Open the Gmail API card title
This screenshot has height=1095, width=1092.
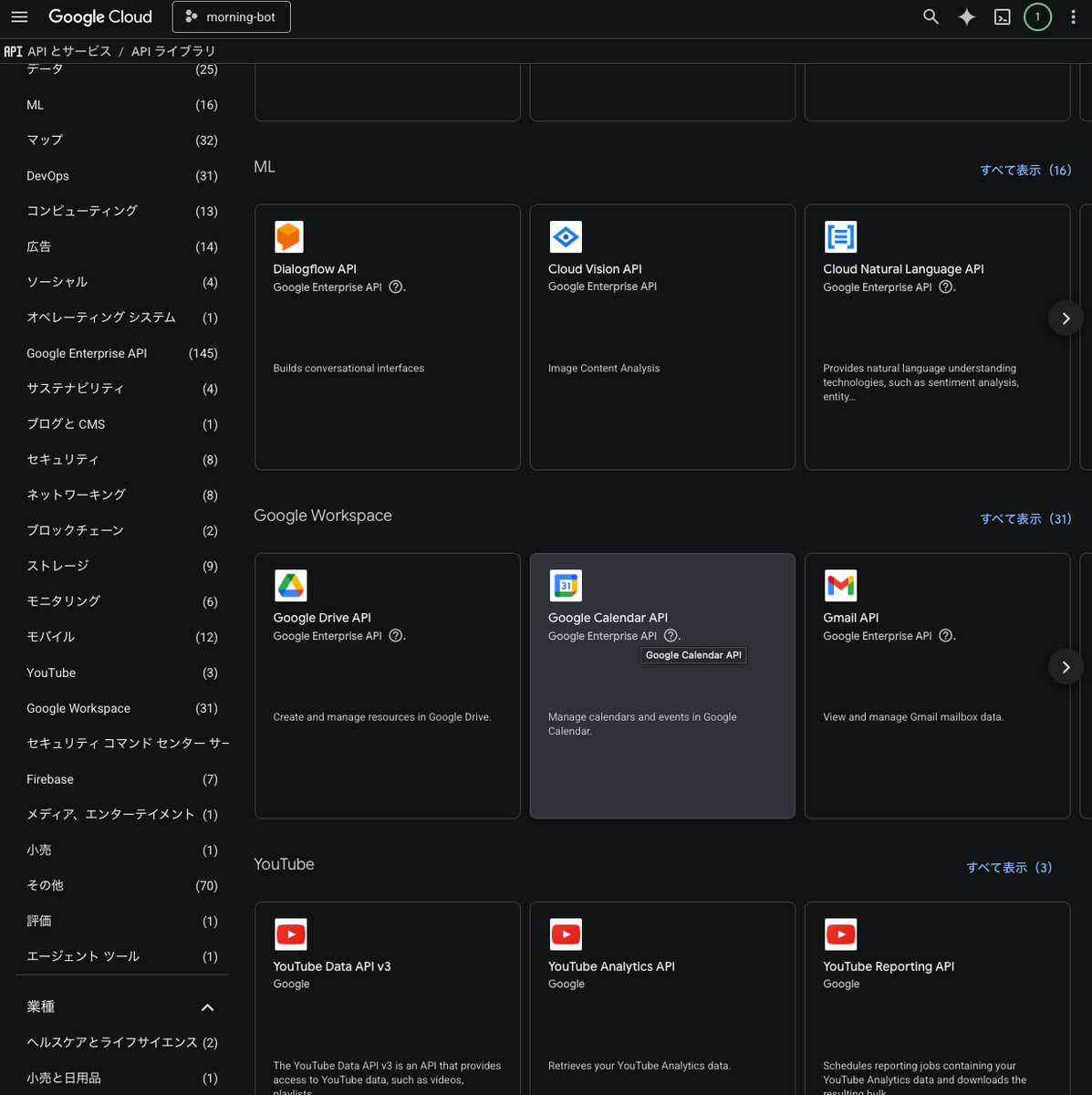click(x=851, y=618)
